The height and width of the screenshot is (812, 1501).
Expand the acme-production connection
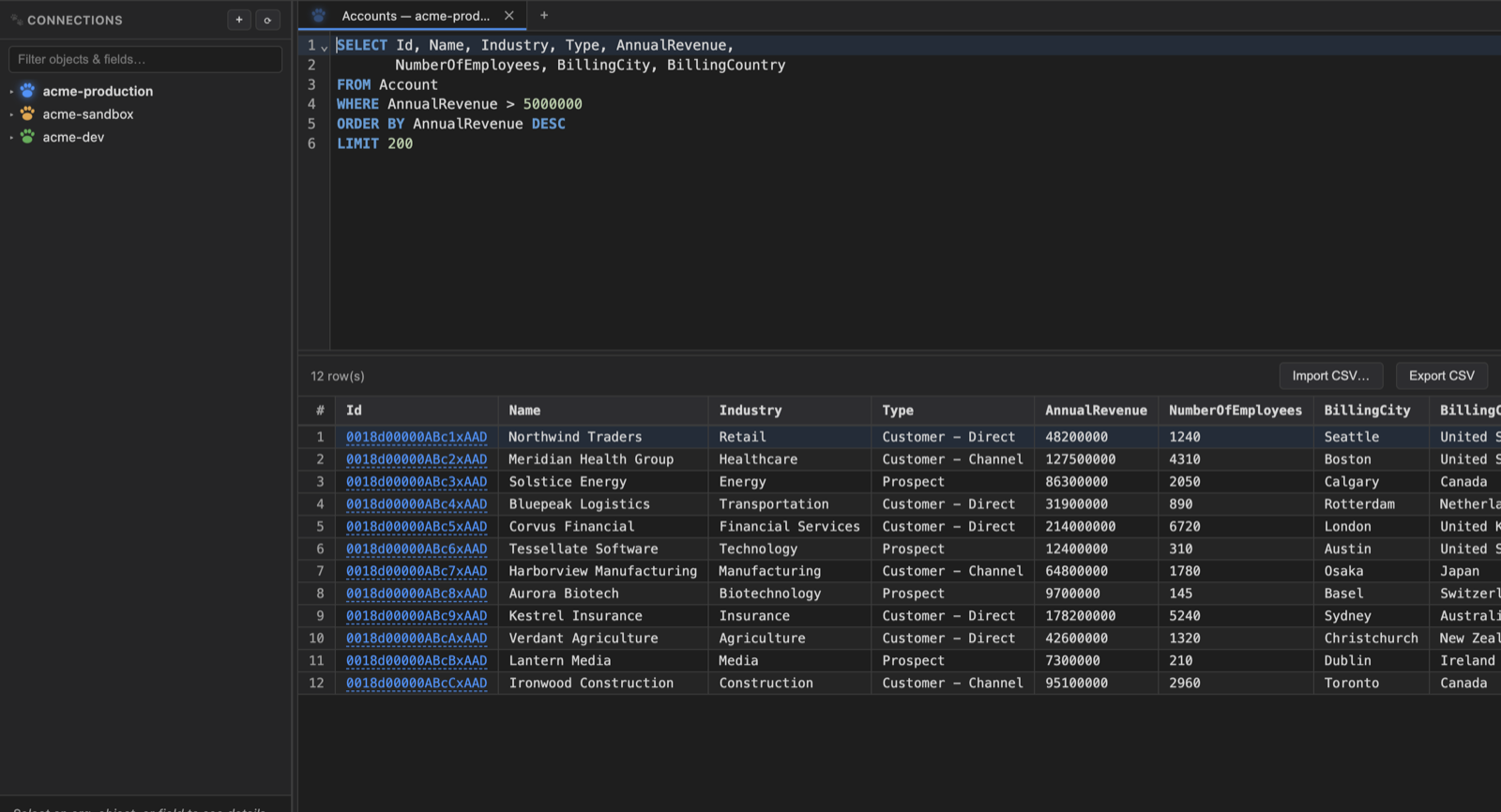(x=11, y=91)
